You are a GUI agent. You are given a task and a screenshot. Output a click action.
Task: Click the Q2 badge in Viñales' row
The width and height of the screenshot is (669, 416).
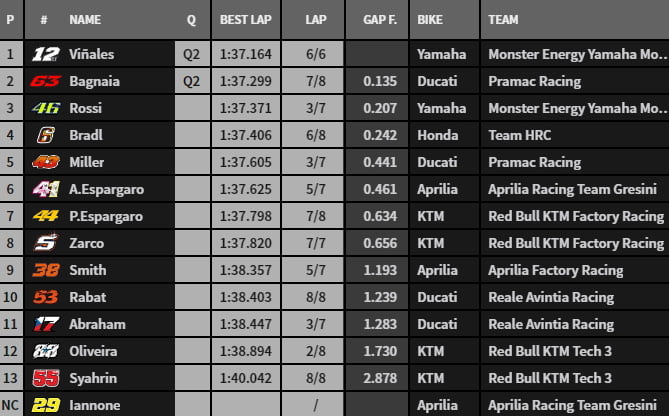191,54
